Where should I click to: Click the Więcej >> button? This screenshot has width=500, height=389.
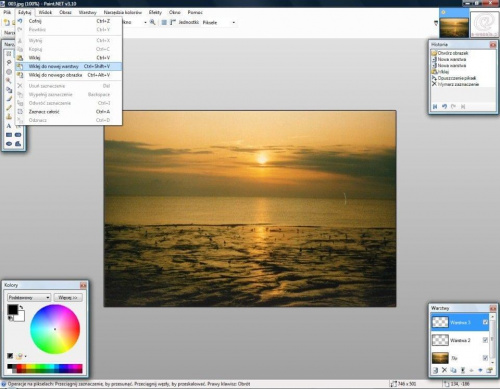pos(68,297)
